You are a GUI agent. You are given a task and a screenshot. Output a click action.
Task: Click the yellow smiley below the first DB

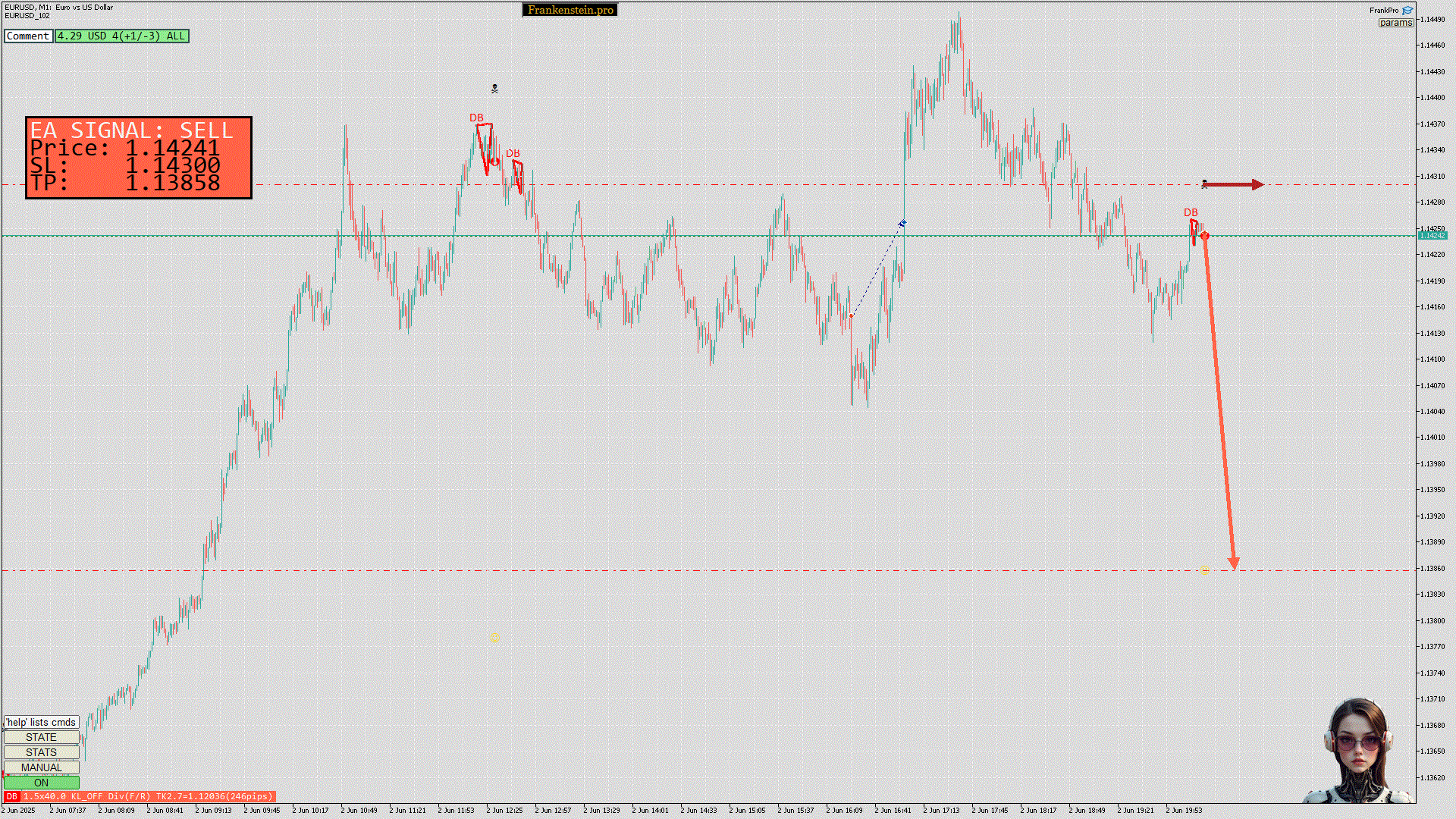pyautogui.click(x=494, y=638)
